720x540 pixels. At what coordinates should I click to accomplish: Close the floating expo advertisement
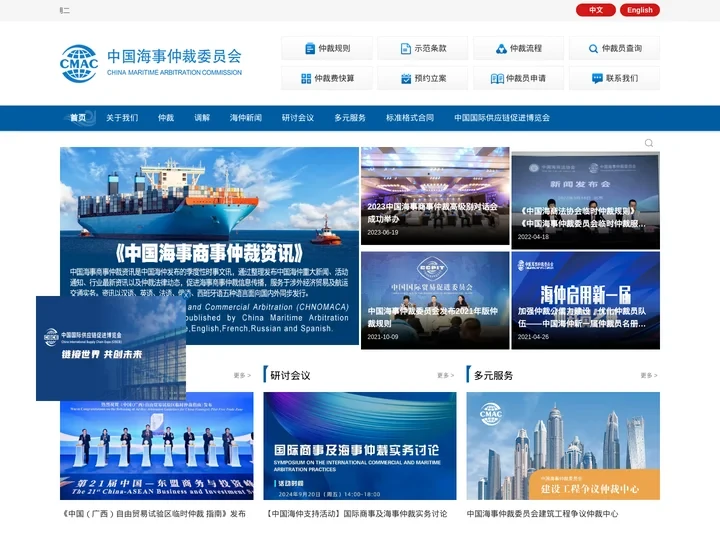click(x=185, y=296)
